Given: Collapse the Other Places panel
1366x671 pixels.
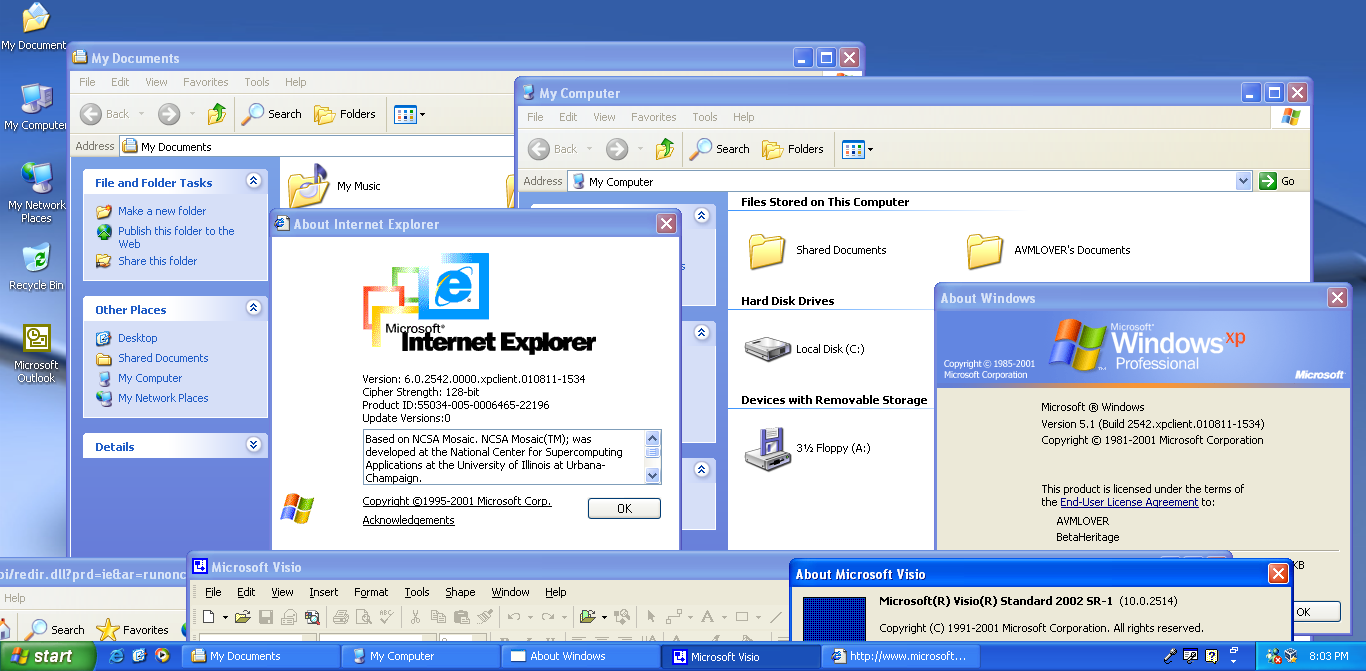Looking at the screenshot, I should pos(254,308).
